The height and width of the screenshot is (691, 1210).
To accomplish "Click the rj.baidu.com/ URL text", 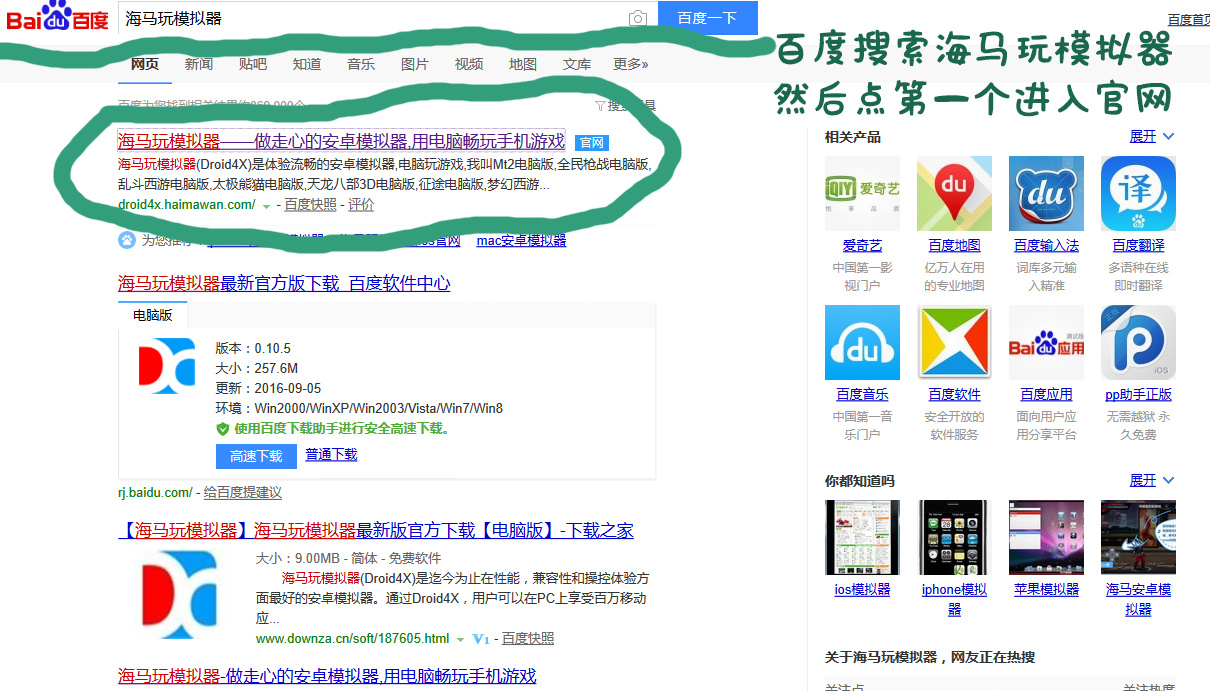I will pyautogui.click(x=155, y=493).
